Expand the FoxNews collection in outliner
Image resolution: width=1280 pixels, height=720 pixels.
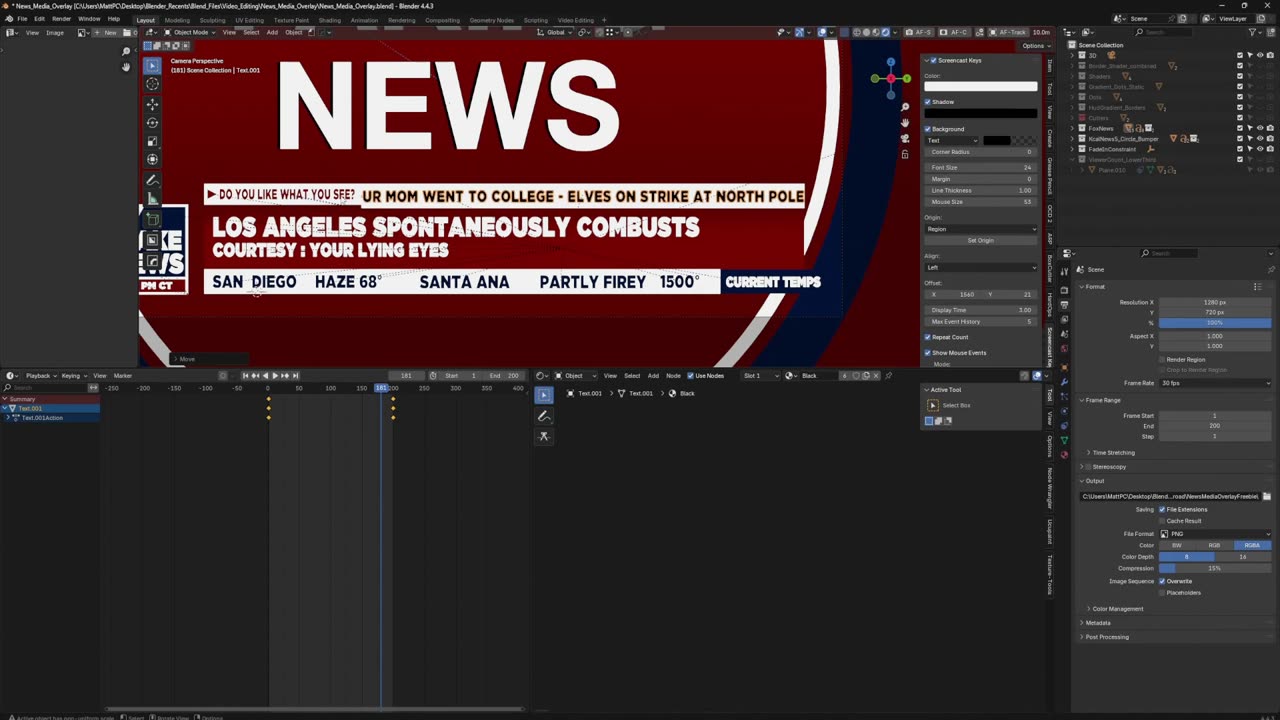click(x=1073, y=128)
